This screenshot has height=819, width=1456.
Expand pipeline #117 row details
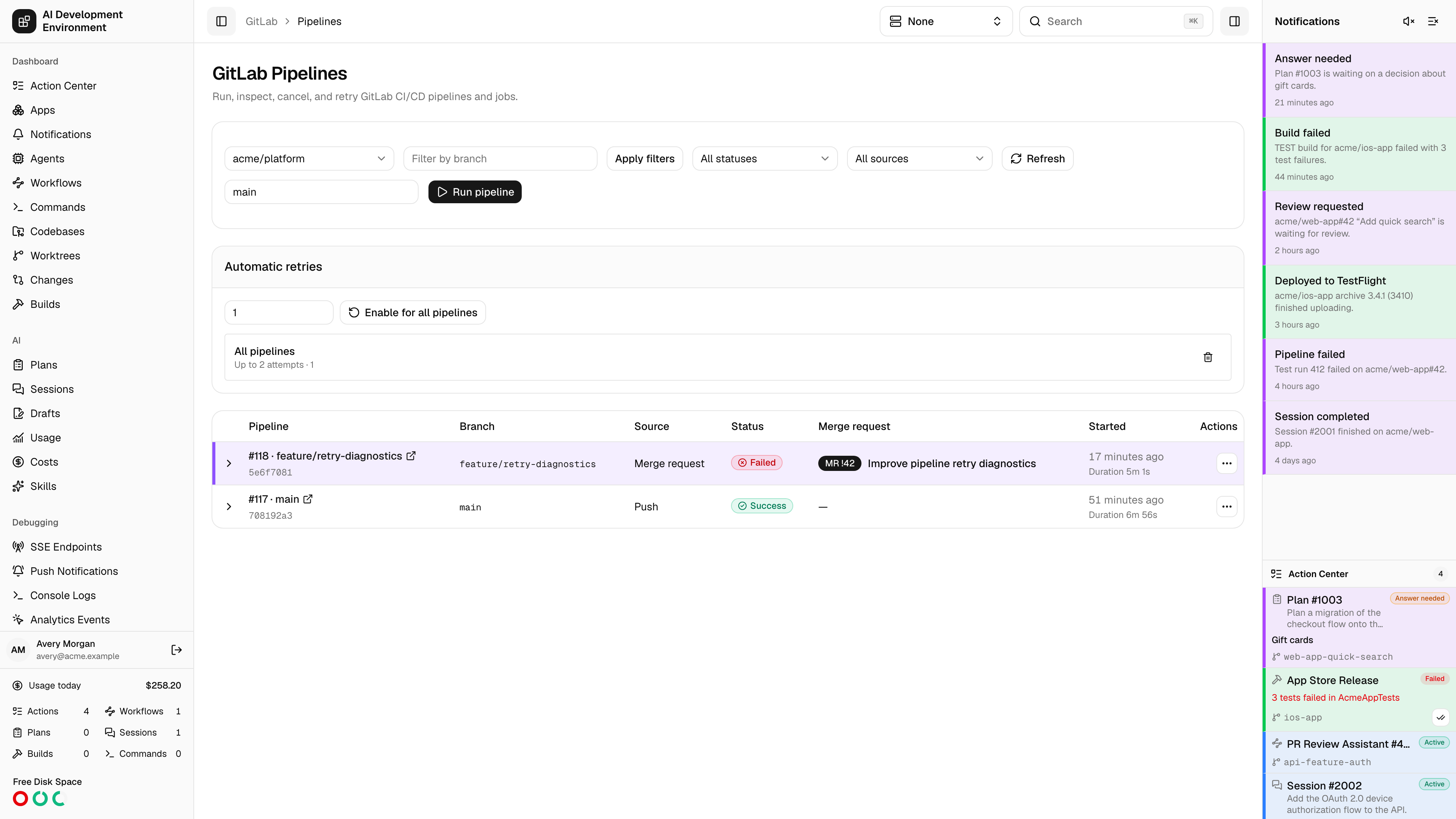point(229,507)
